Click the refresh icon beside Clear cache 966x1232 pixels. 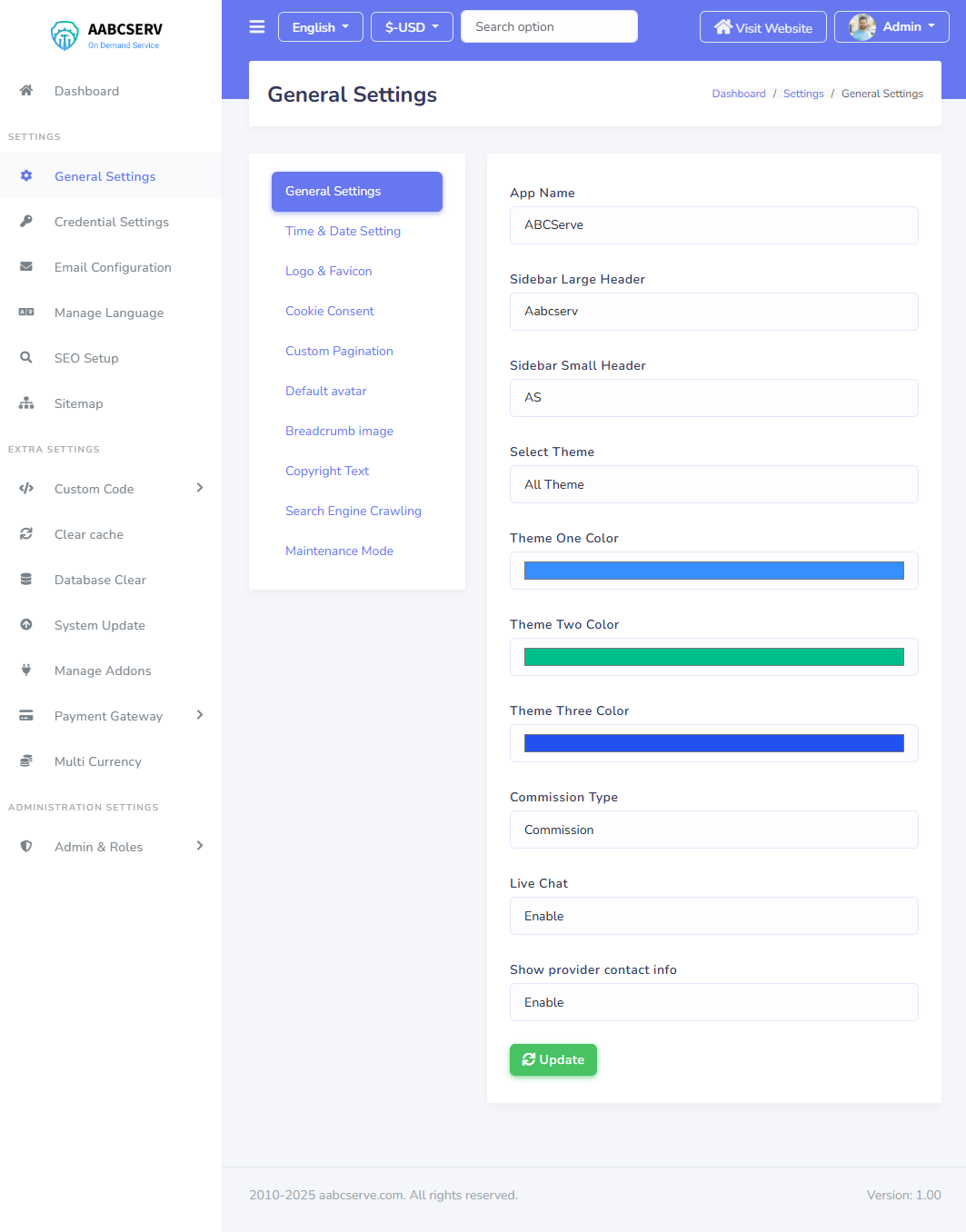point(26,533)
